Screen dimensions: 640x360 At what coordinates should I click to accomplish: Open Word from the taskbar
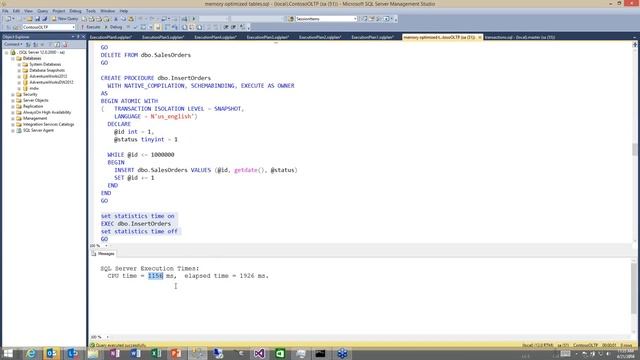coord(135,353)
